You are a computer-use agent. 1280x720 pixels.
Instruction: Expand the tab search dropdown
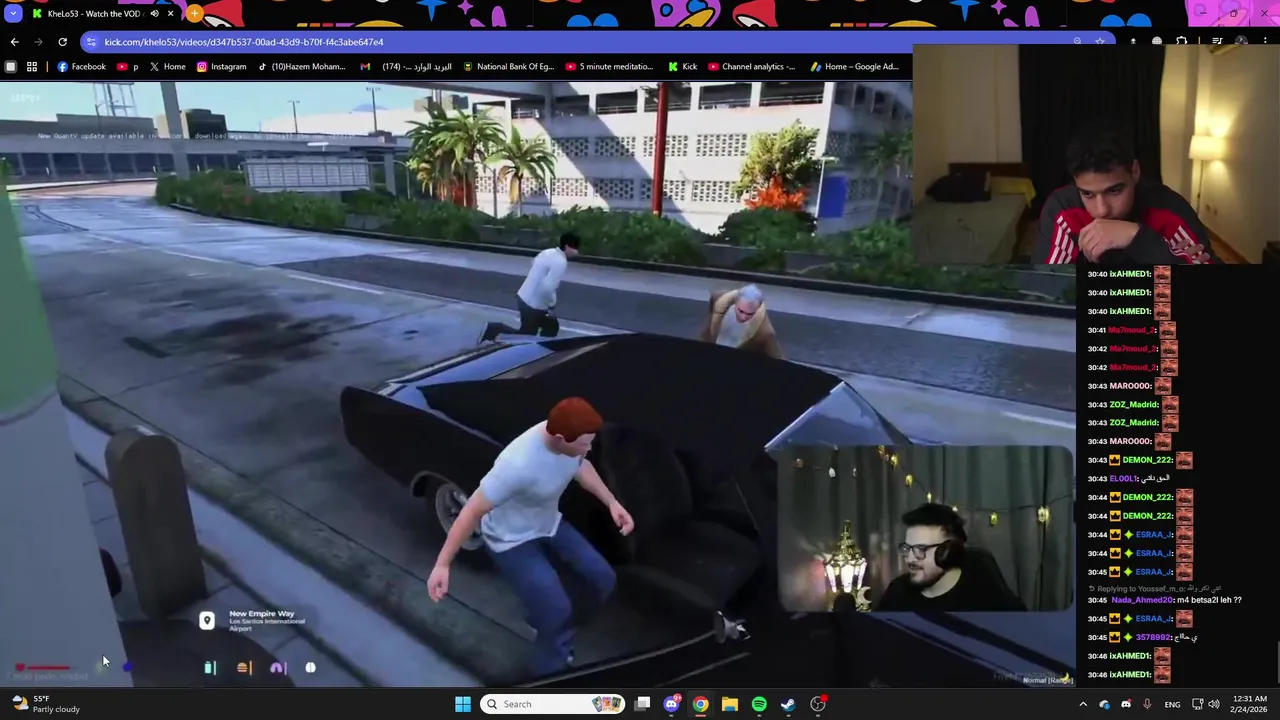[13, 14]
